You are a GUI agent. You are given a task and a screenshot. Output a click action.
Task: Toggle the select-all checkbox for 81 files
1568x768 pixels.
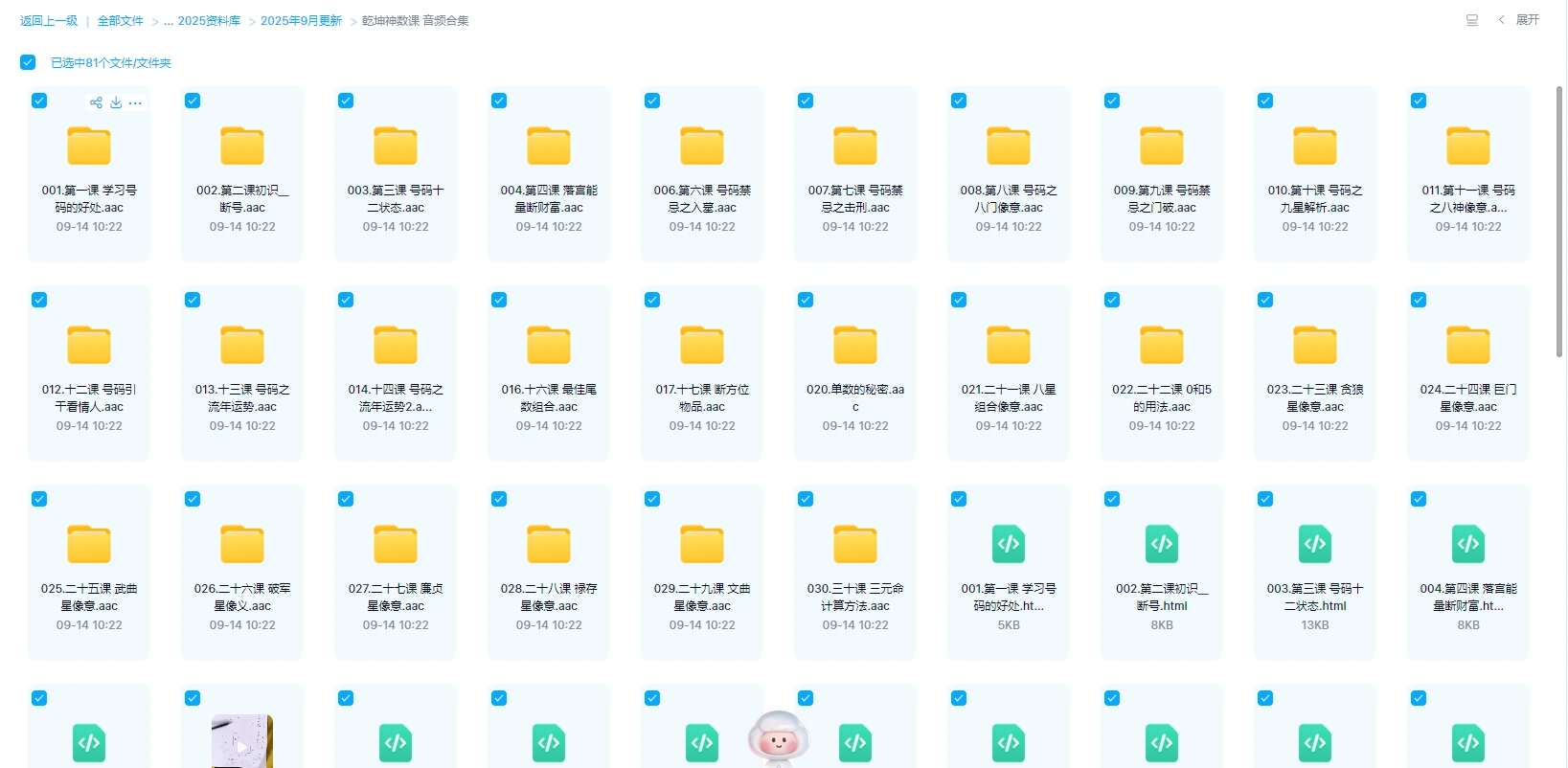28,62
